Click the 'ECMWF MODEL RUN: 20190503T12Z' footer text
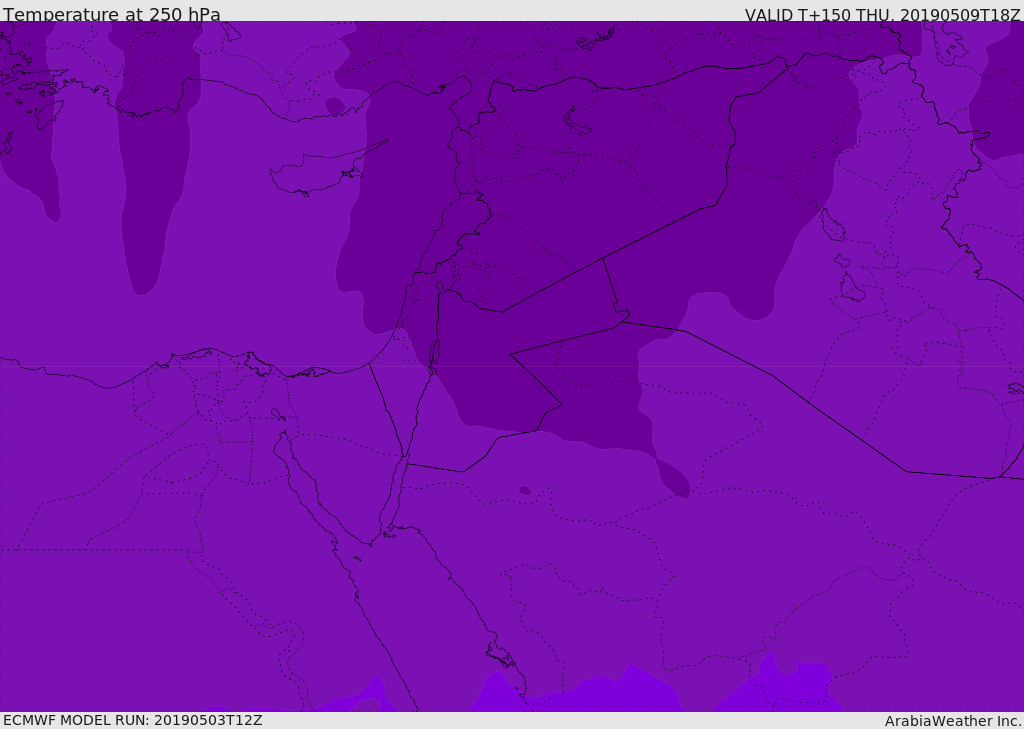This screenshot has height=729, width=1024. tap(133, 720)
